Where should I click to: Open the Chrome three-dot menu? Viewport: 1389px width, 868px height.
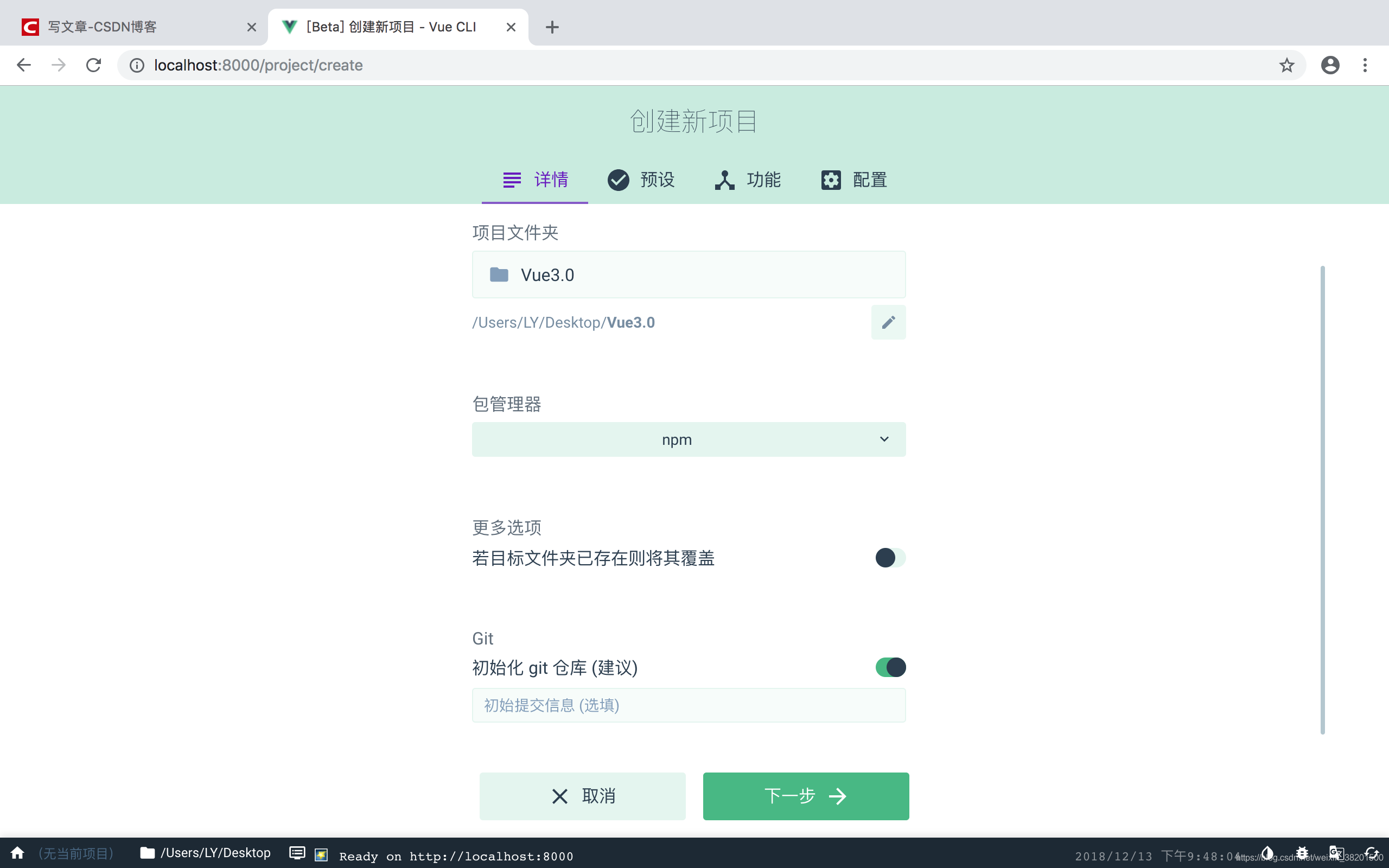click(x=1365, y=65)
